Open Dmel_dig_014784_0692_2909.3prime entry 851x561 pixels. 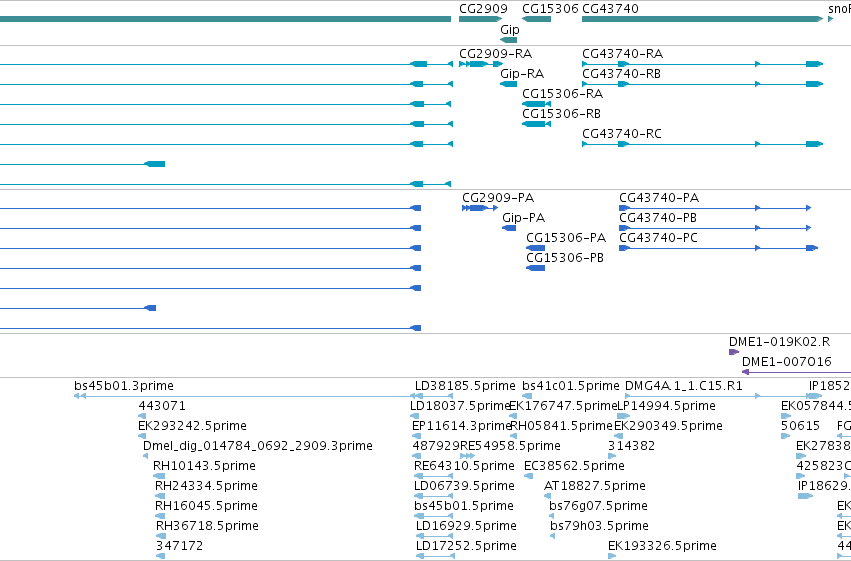258,446
